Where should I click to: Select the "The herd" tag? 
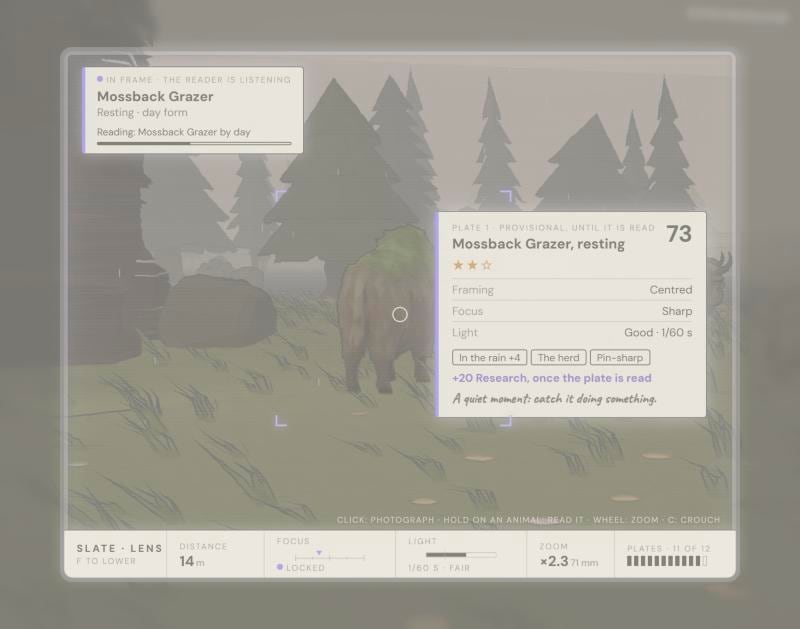[559, 358]
